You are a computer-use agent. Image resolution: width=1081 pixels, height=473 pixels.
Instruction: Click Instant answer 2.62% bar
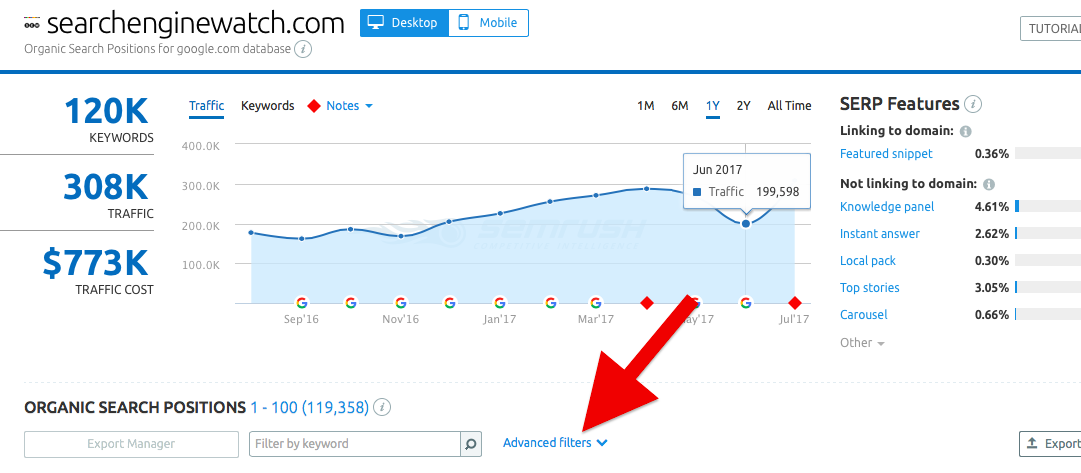(1048, 234)
